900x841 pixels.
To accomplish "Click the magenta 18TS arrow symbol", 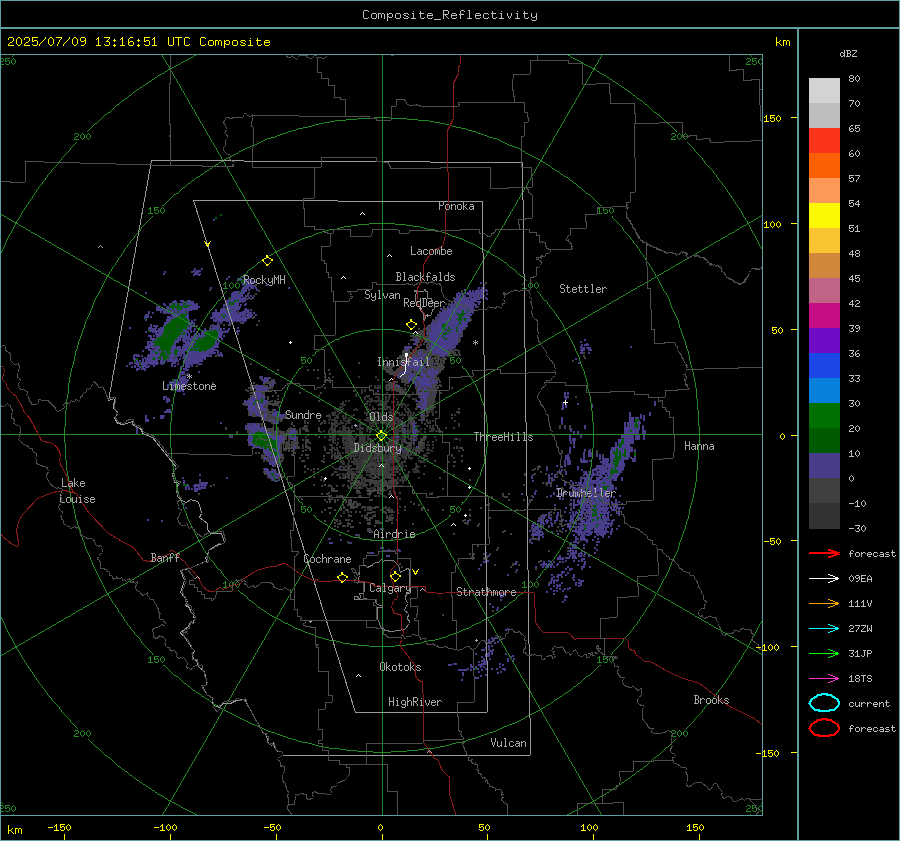I will (824, 679).
